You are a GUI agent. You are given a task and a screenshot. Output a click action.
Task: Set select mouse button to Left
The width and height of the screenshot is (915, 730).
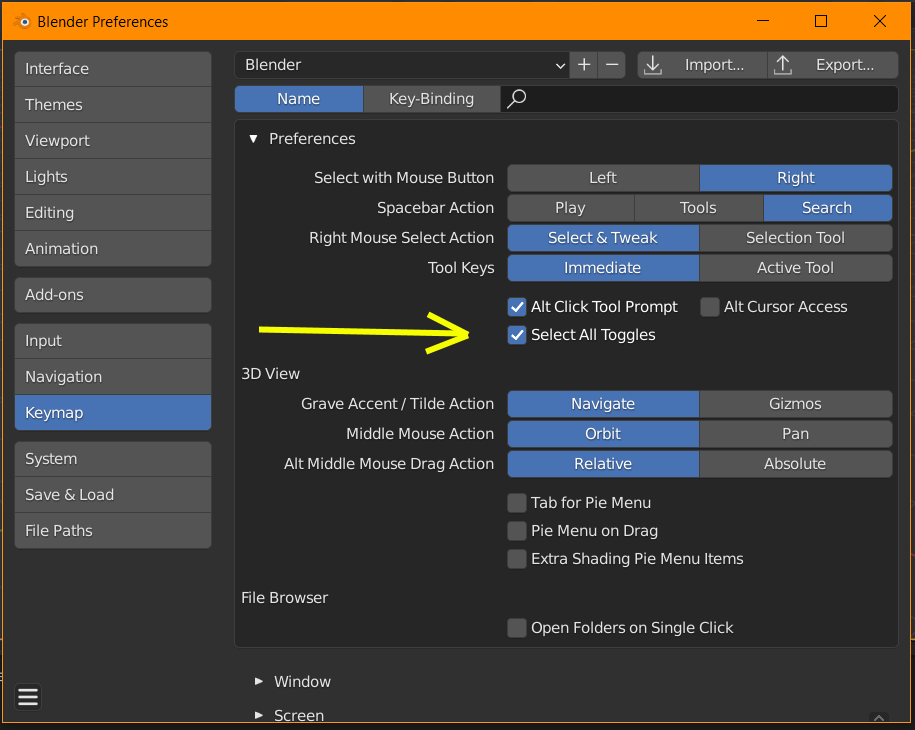[603, 178]
